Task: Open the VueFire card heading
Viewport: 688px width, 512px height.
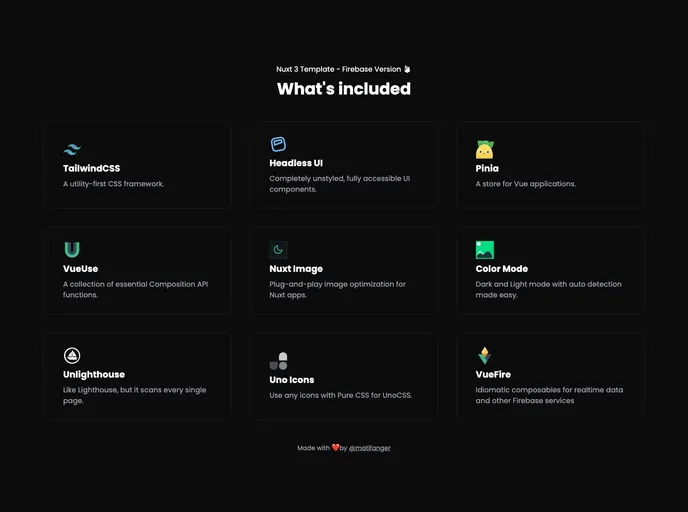Action: pos(494,374)
